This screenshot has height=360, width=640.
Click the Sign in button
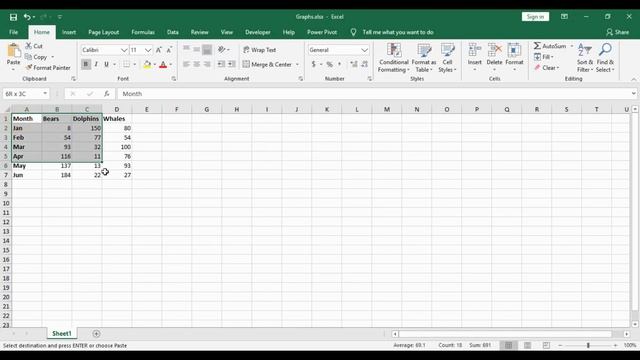(x=535, y=17)
